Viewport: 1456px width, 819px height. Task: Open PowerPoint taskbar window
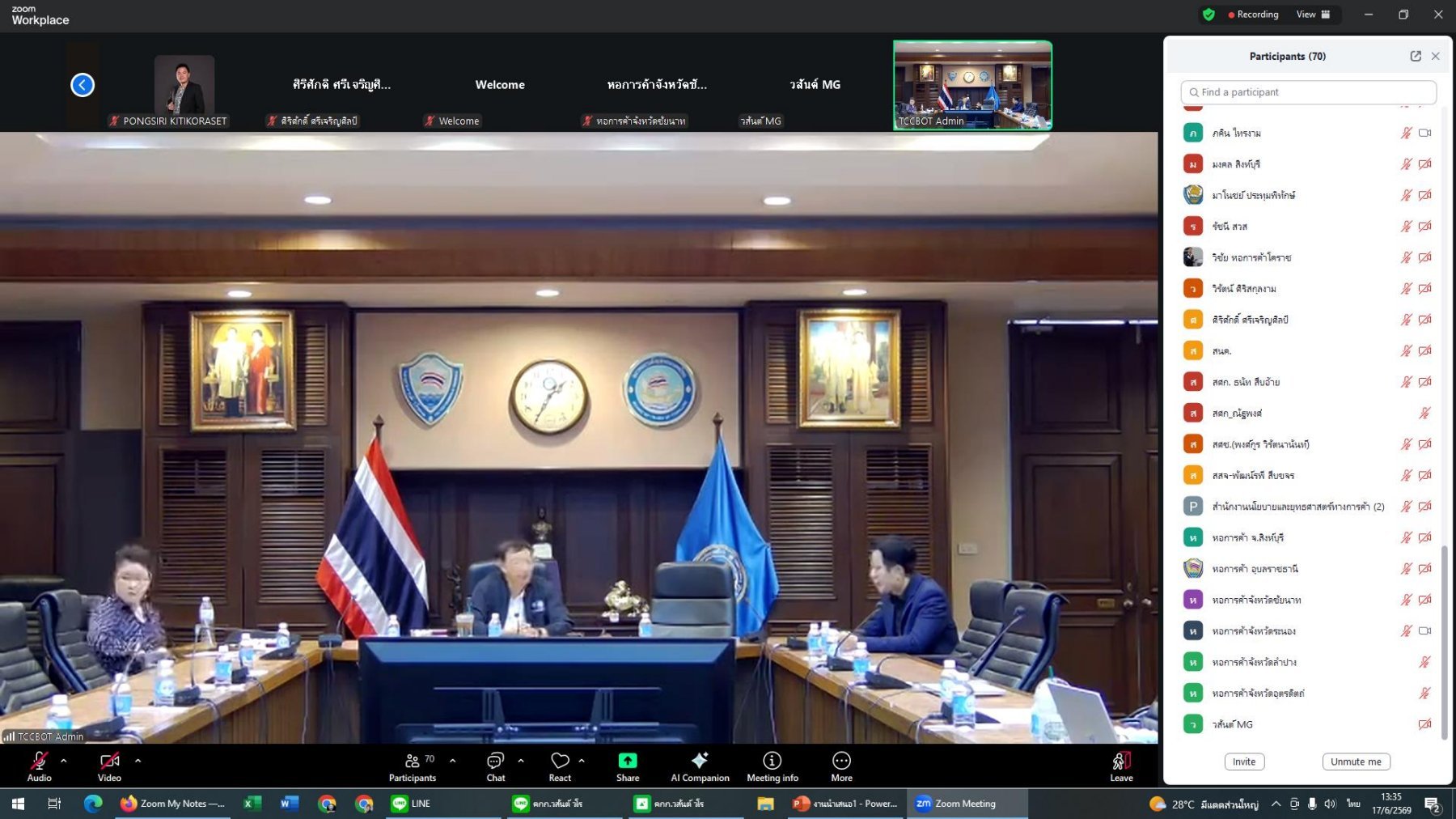(x=845, y=804)
